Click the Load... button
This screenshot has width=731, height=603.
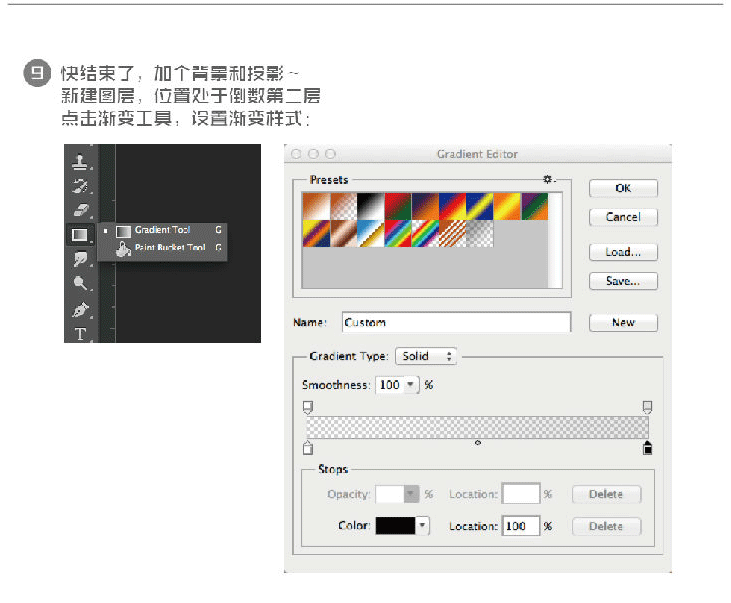623,252
